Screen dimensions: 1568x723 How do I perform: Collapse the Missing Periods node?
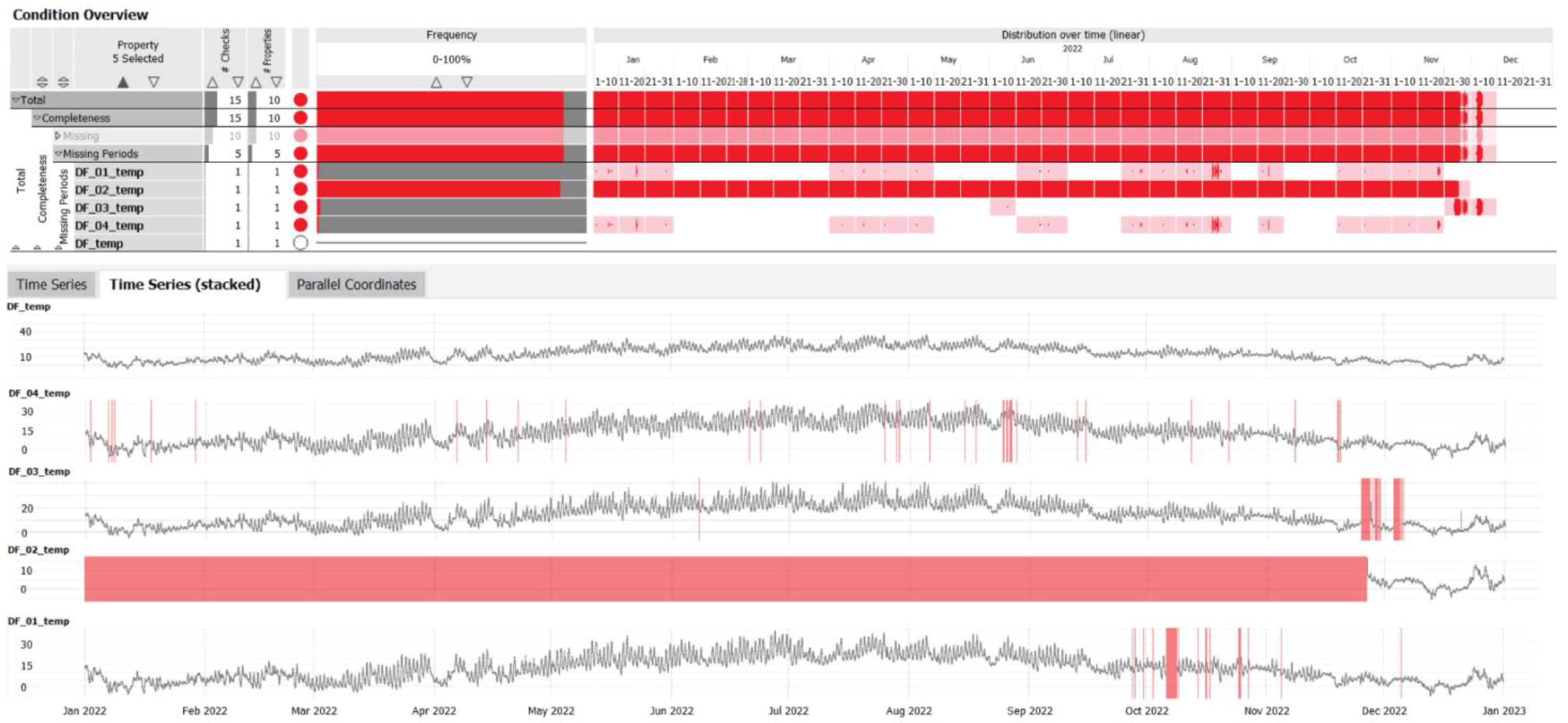pyautogui.click(x=58, y=154)
